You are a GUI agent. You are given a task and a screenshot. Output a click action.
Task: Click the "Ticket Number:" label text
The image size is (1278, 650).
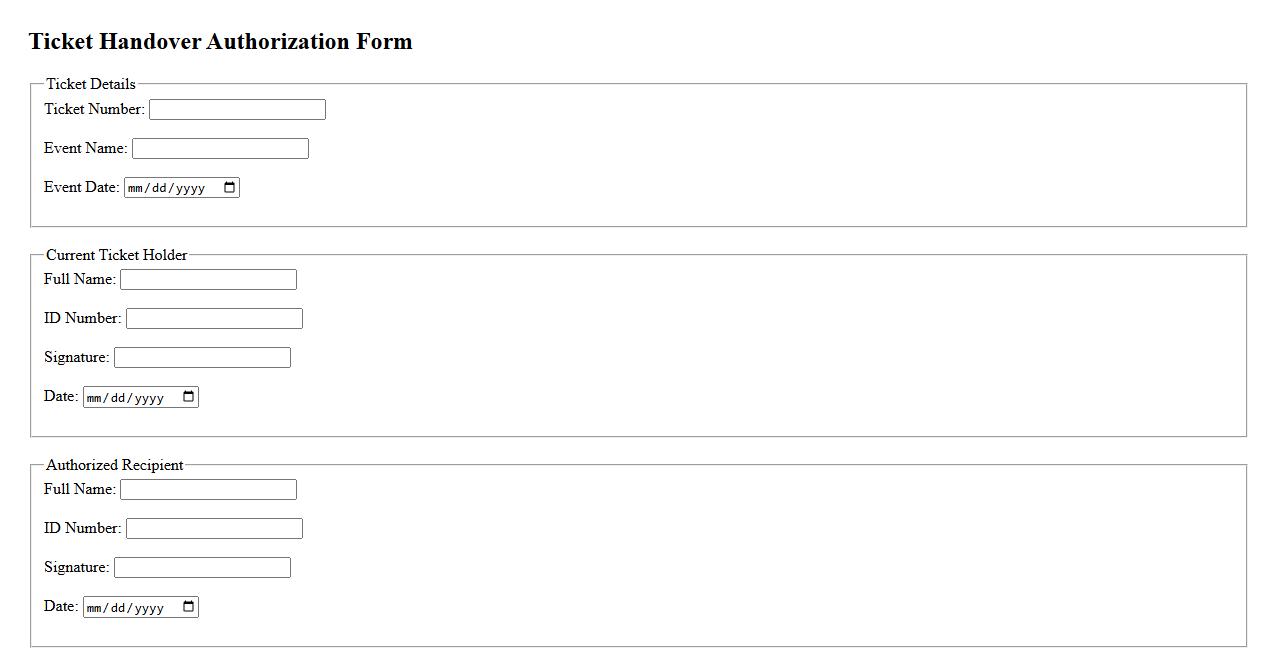[94, 109]
